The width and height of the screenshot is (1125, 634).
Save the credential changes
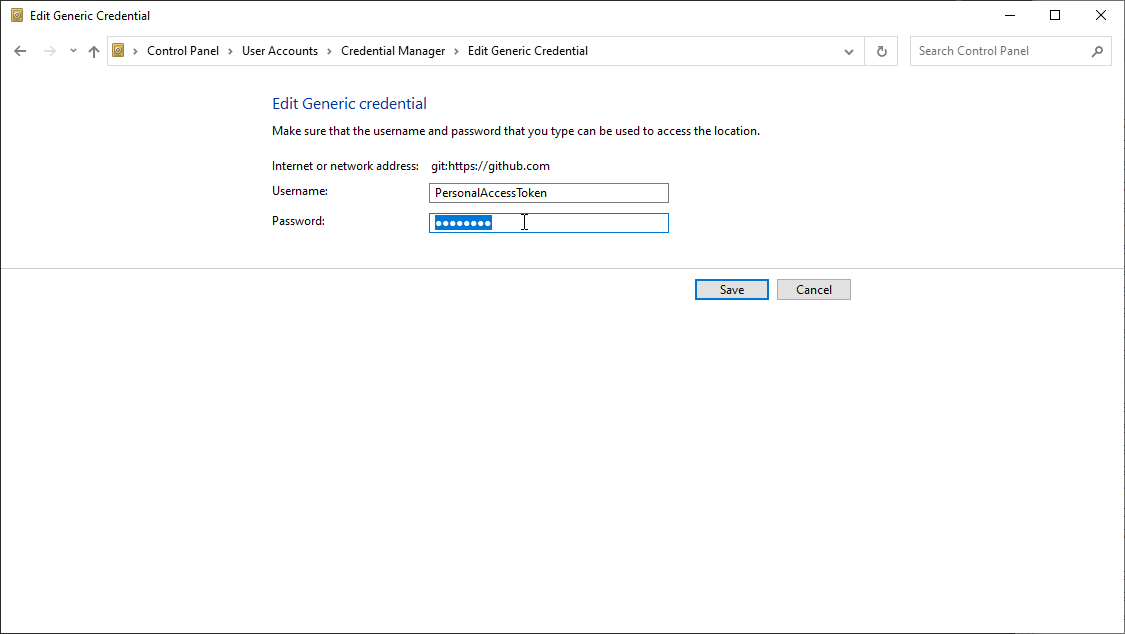[x=732, y=290]
